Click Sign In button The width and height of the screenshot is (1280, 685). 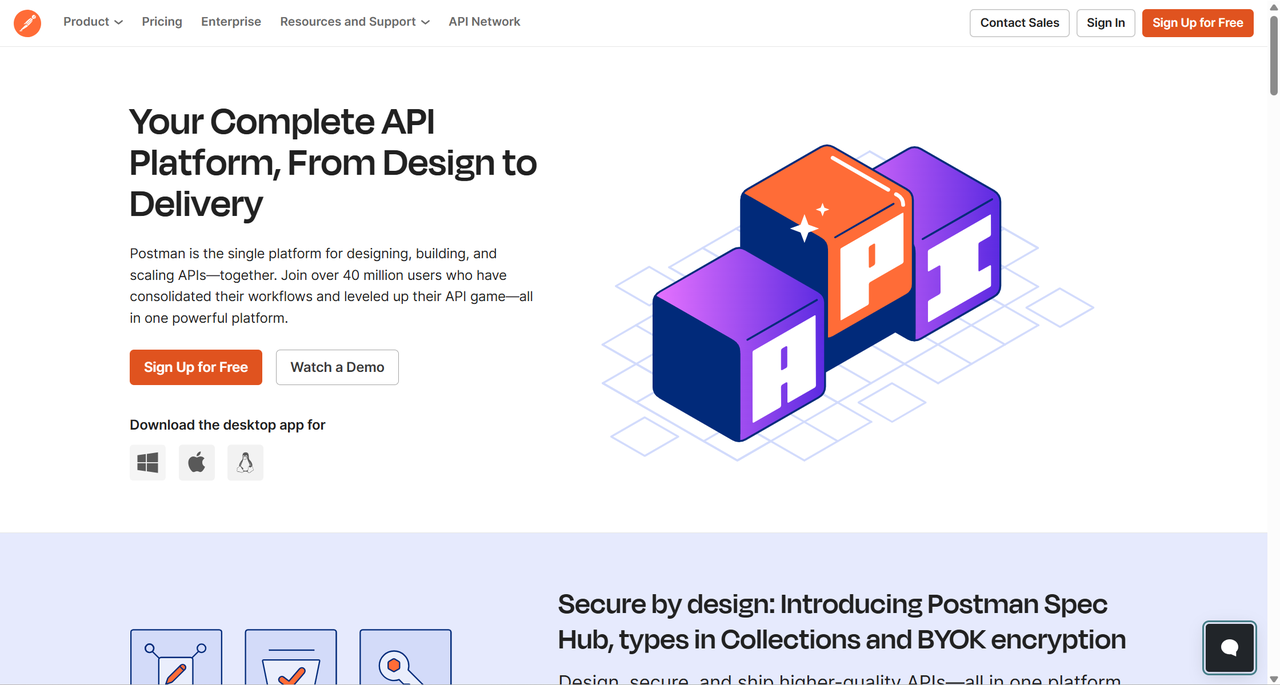(1106, 23)
